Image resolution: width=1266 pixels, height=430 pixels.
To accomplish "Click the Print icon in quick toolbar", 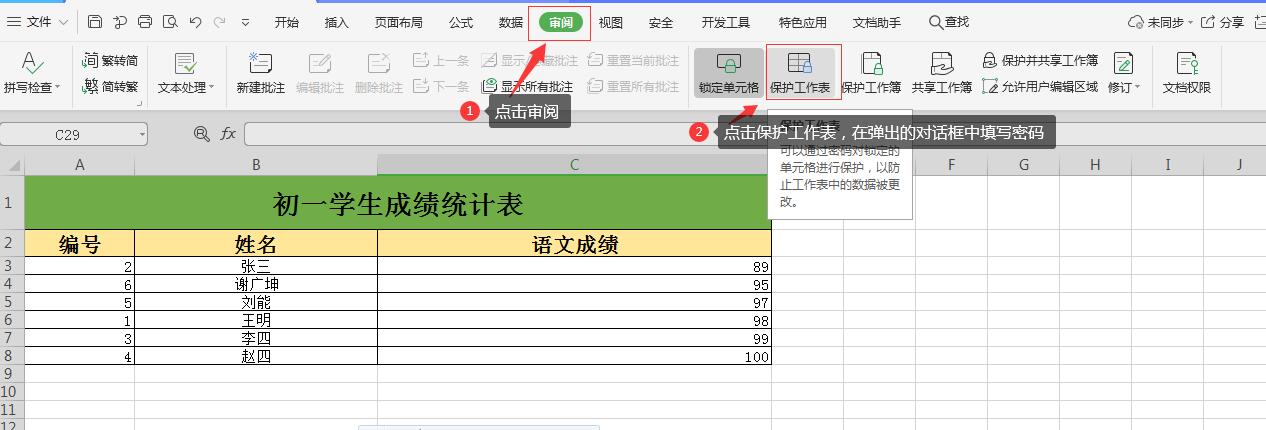I will coord(145,22).
